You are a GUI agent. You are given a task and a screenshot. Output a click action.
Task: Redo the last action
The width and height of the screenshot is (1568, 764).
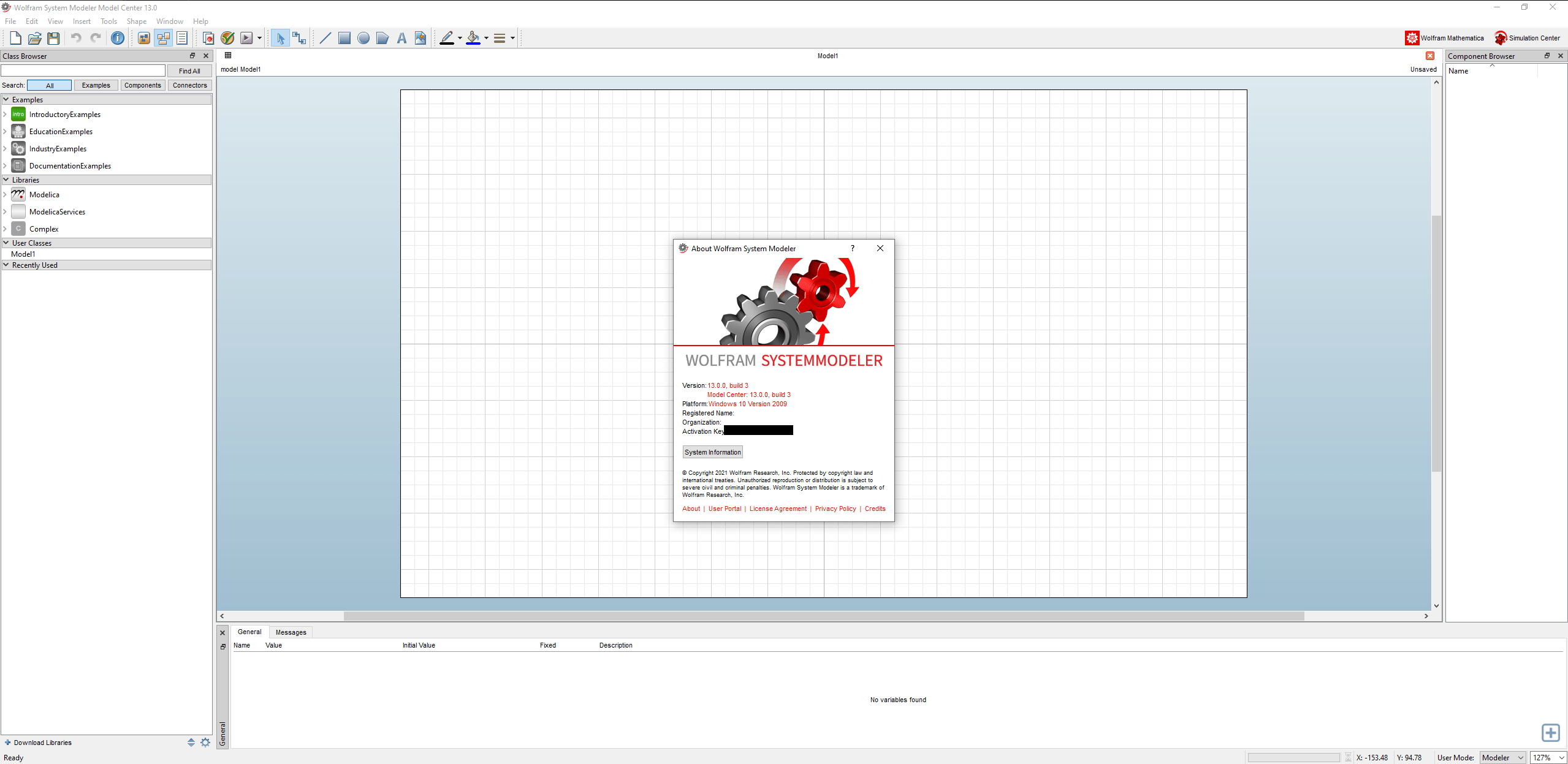(x=96, y=38)
